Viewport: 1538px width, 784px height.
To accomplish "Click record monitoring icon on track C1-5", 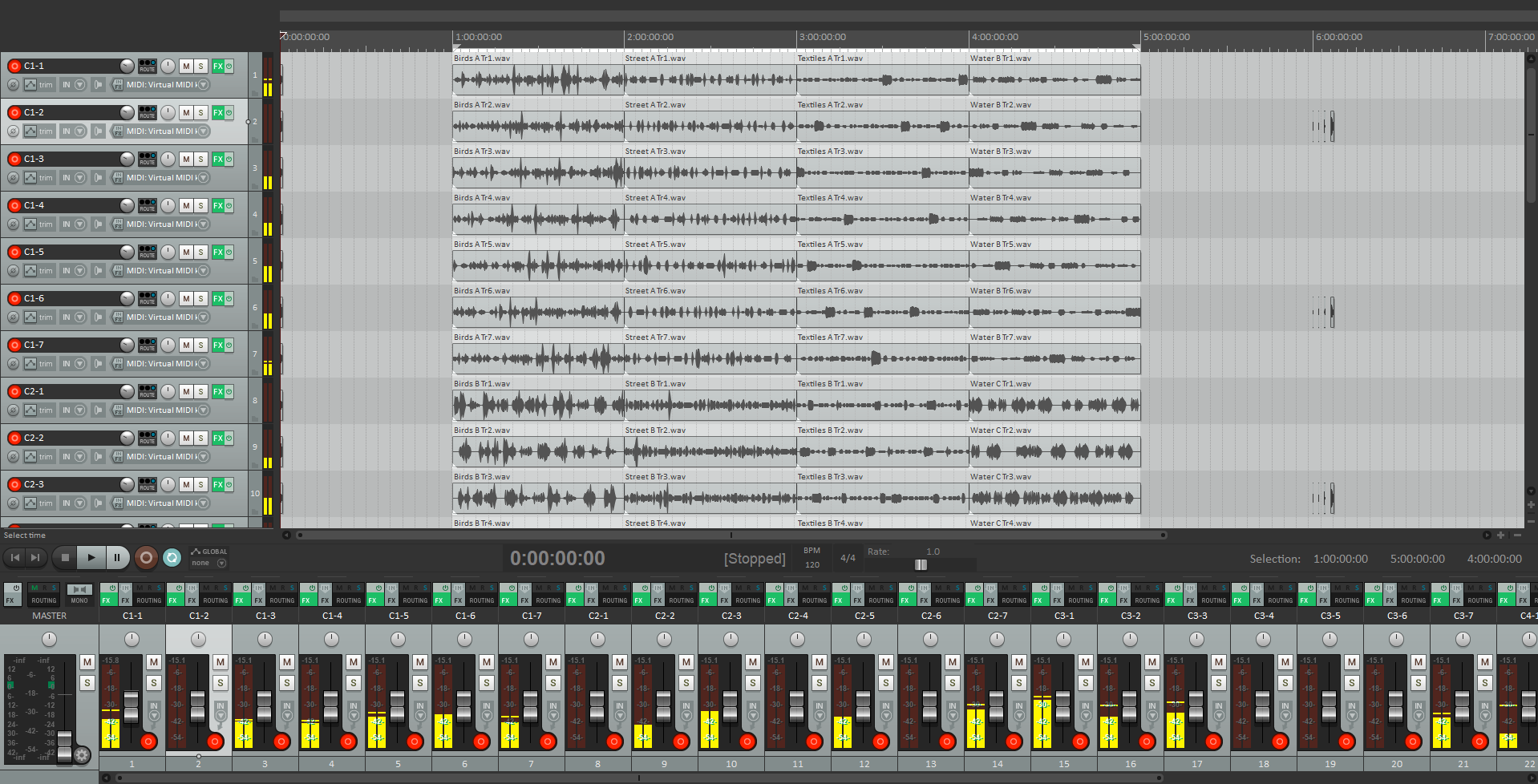I will tap(98, 270).
